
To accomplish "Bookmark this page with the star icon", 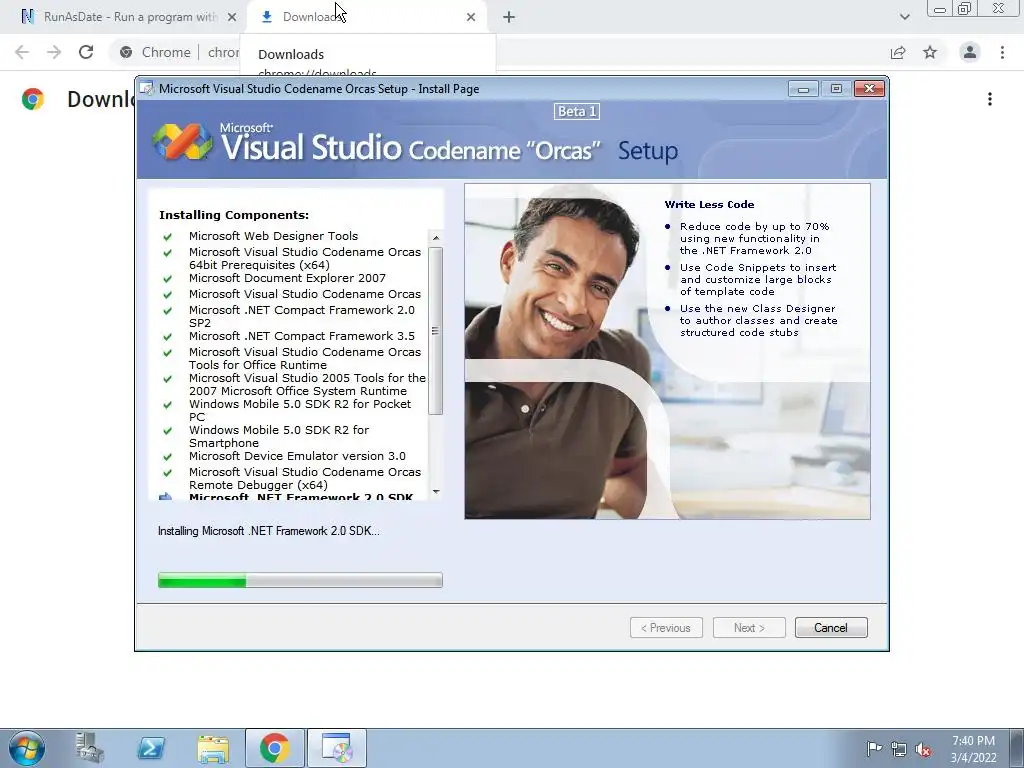I will pyautogui.click(x=930, y=52).
